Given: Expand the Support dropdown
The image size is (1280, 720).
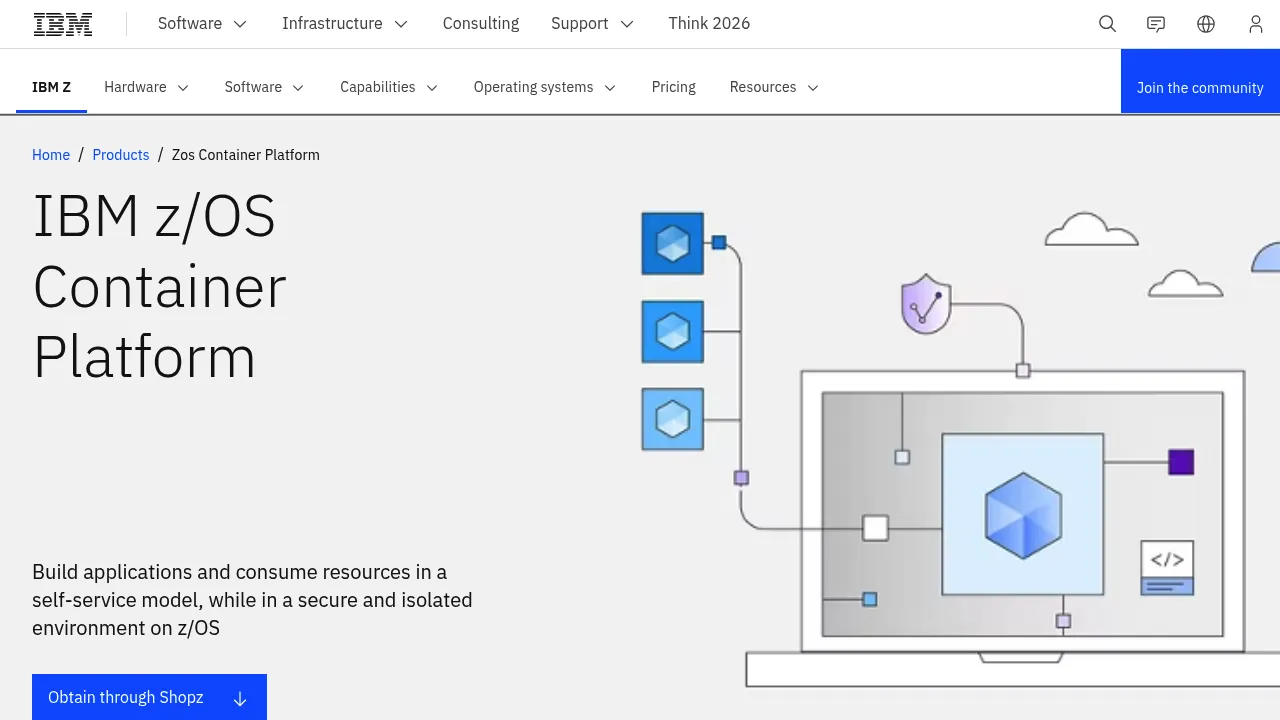Looking at the screenshot, I should [593, 24].
